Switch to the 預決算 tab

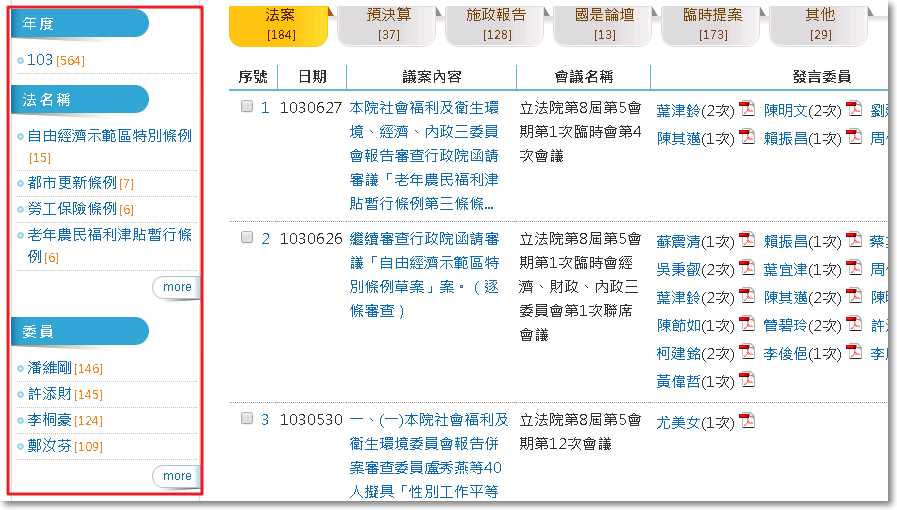pyautogui.click(x=388, y=25)
